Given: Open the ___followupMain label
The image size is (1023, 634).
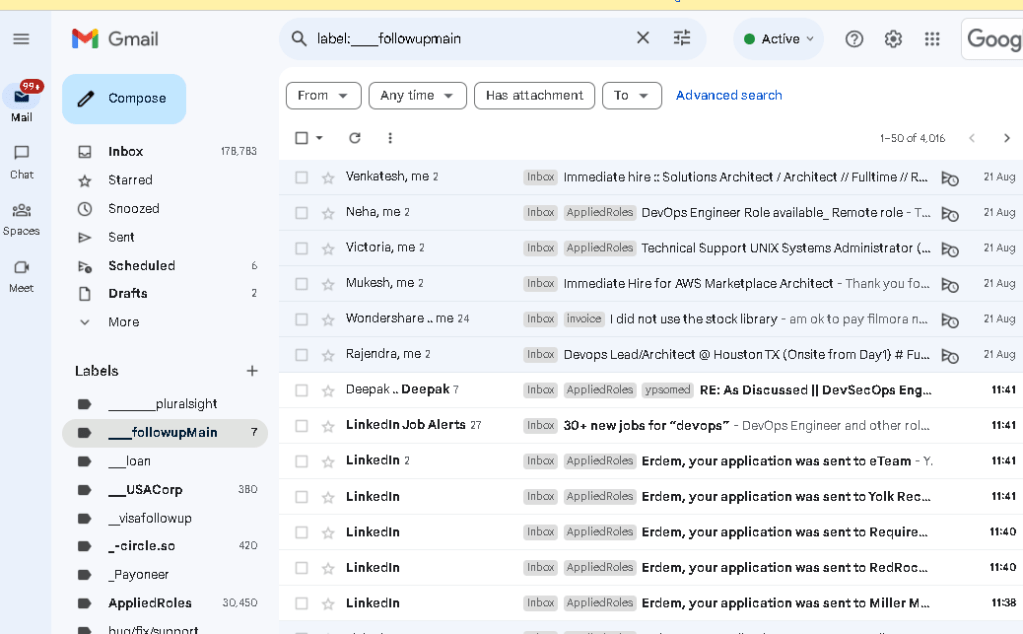Looking at the screenshot, I should click(x=165, y=432).
